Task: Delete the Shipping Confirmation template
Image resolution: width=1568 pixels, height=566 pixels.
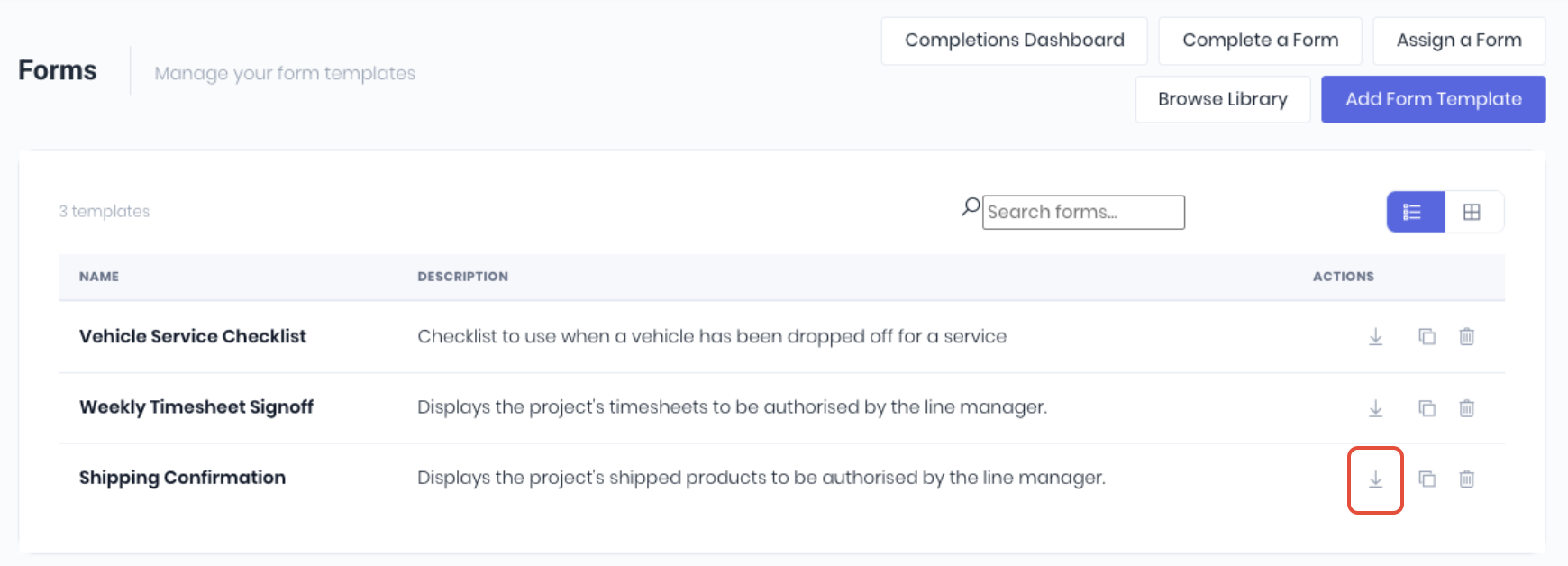Action: tap(1466, 479)
